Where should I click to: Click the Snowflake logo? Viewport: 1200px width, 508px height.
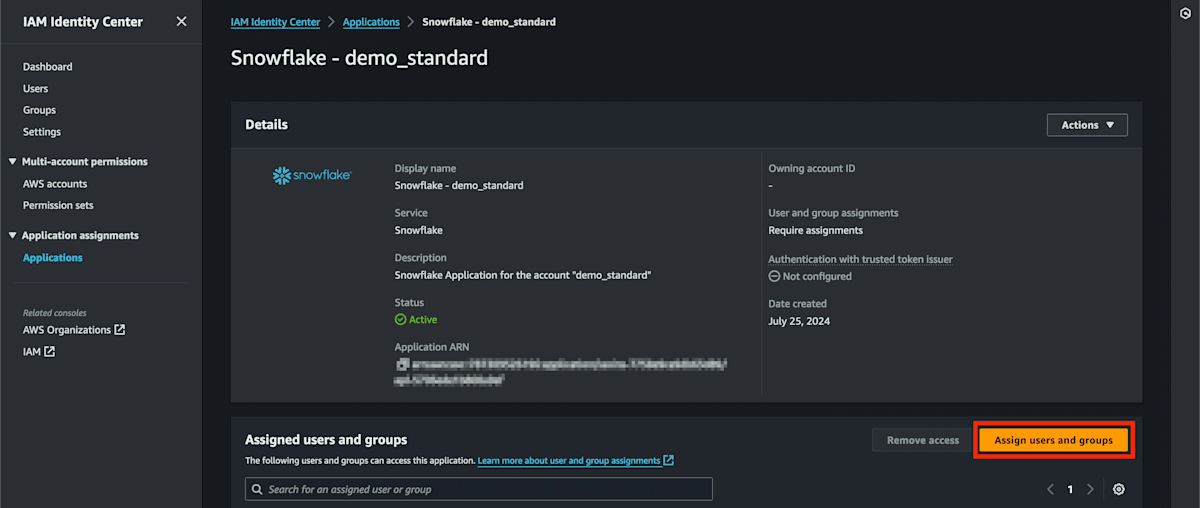pyautogui.click(x=312, y=176)
